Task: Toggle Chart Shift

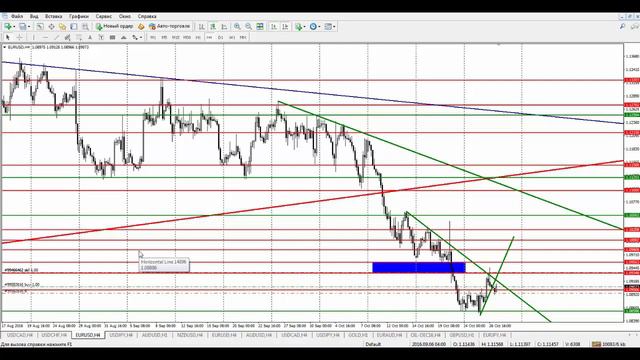Action: (x=285, y=27)
